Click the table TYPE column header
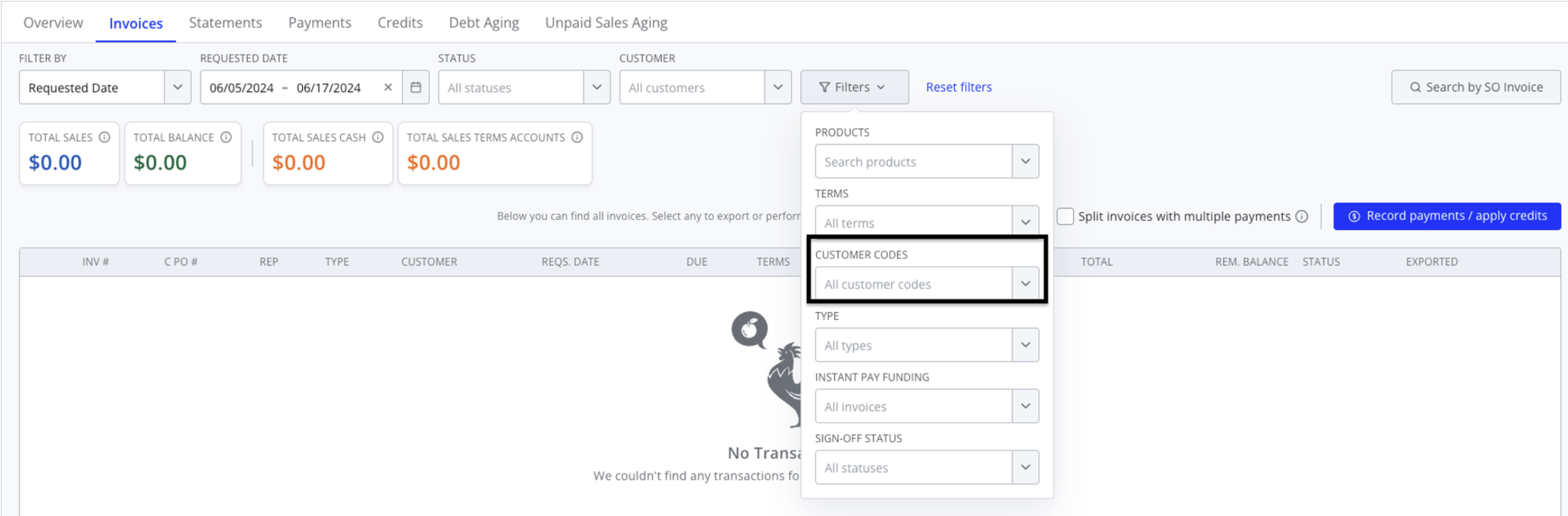The height and width of the screenshot is (516, 1568). coord(337,262)
